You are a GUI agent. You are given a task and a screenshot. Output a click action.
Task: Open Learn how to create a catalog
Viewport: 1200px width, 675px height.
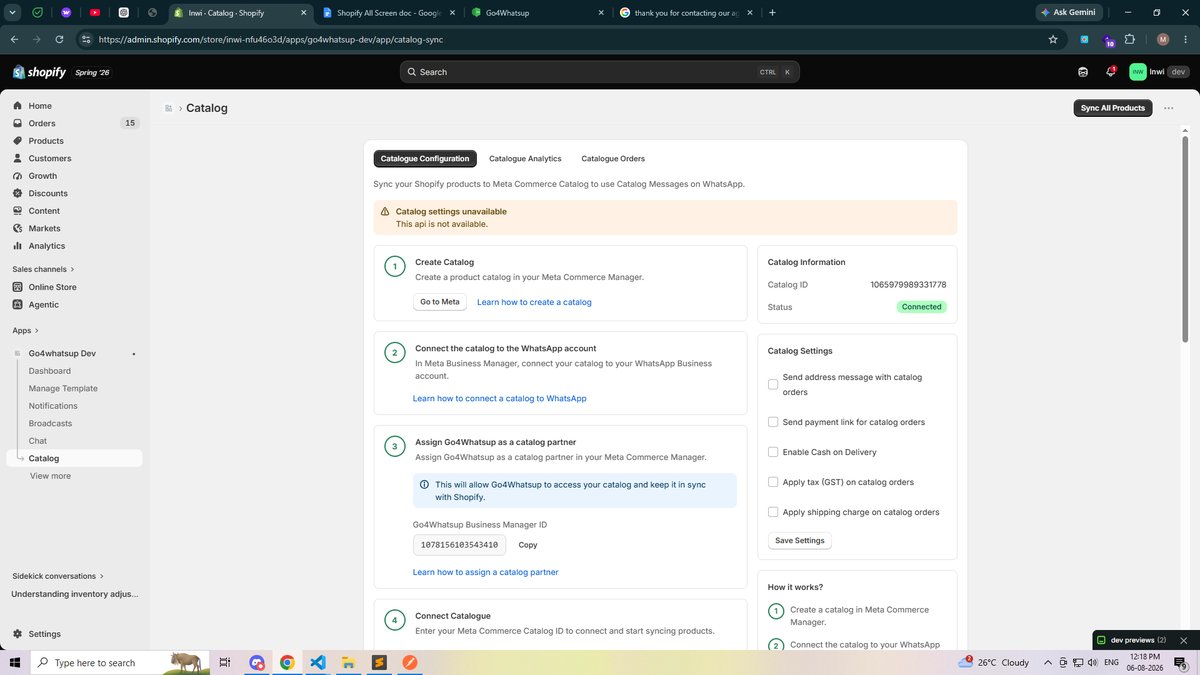coord(534,302)
